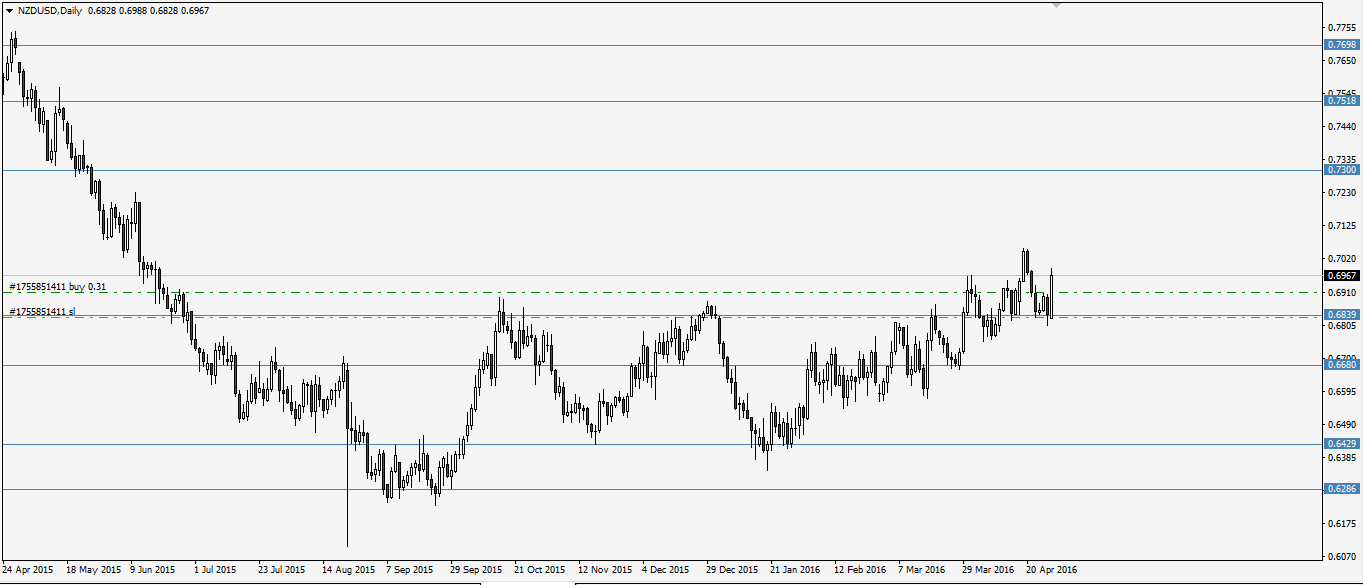Click the 0.7335 price axis value

1343,159
